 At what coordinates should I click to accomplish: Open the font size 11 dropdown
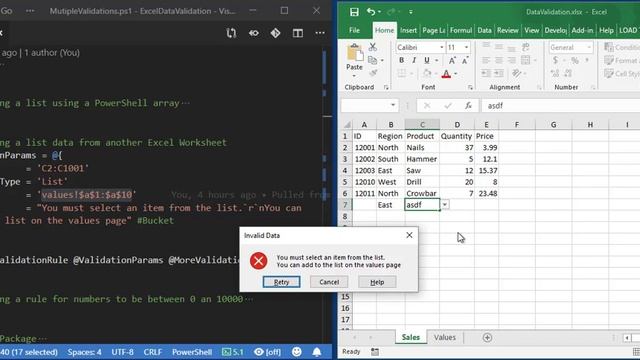coord(466,47)
